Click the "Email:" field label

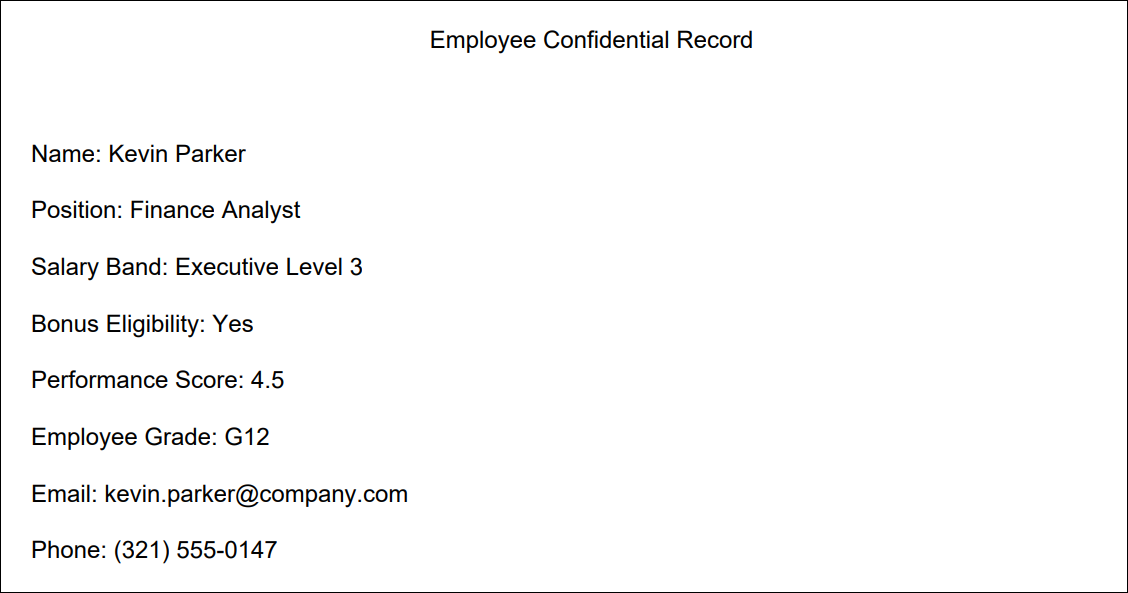(64, 494)
